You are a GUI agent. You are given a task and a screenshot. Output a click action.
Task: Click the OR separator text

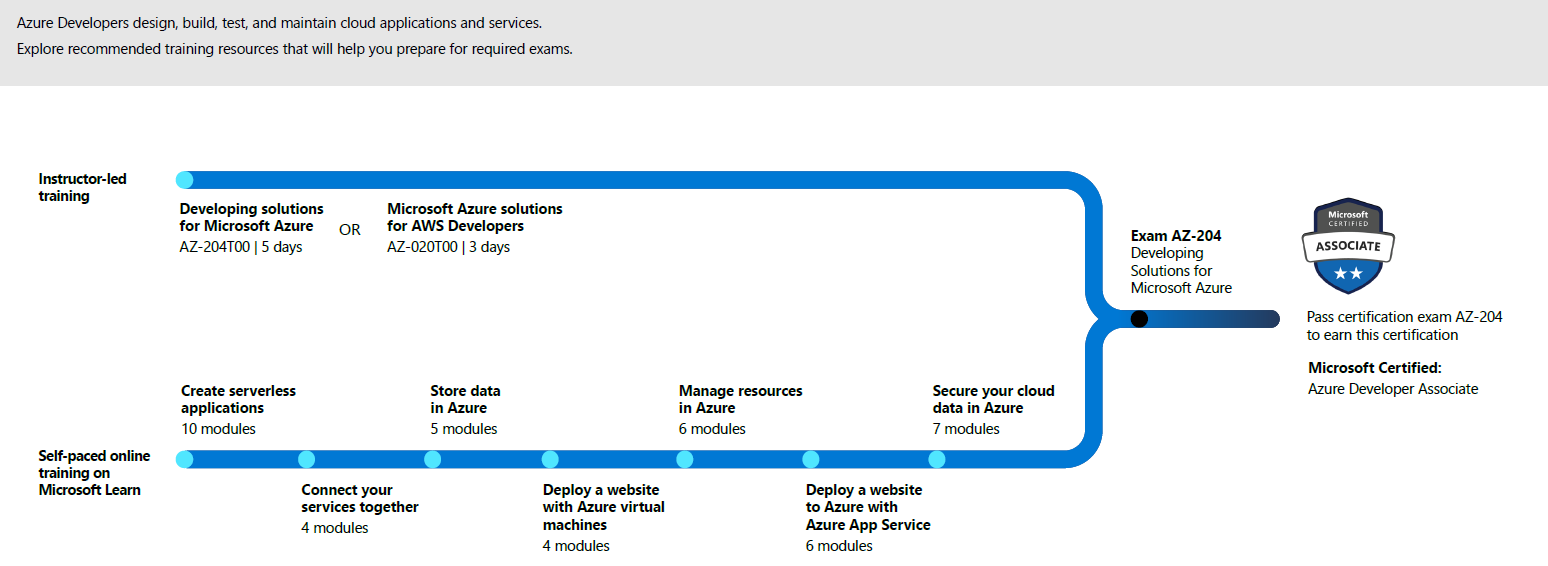click(350, 229)
